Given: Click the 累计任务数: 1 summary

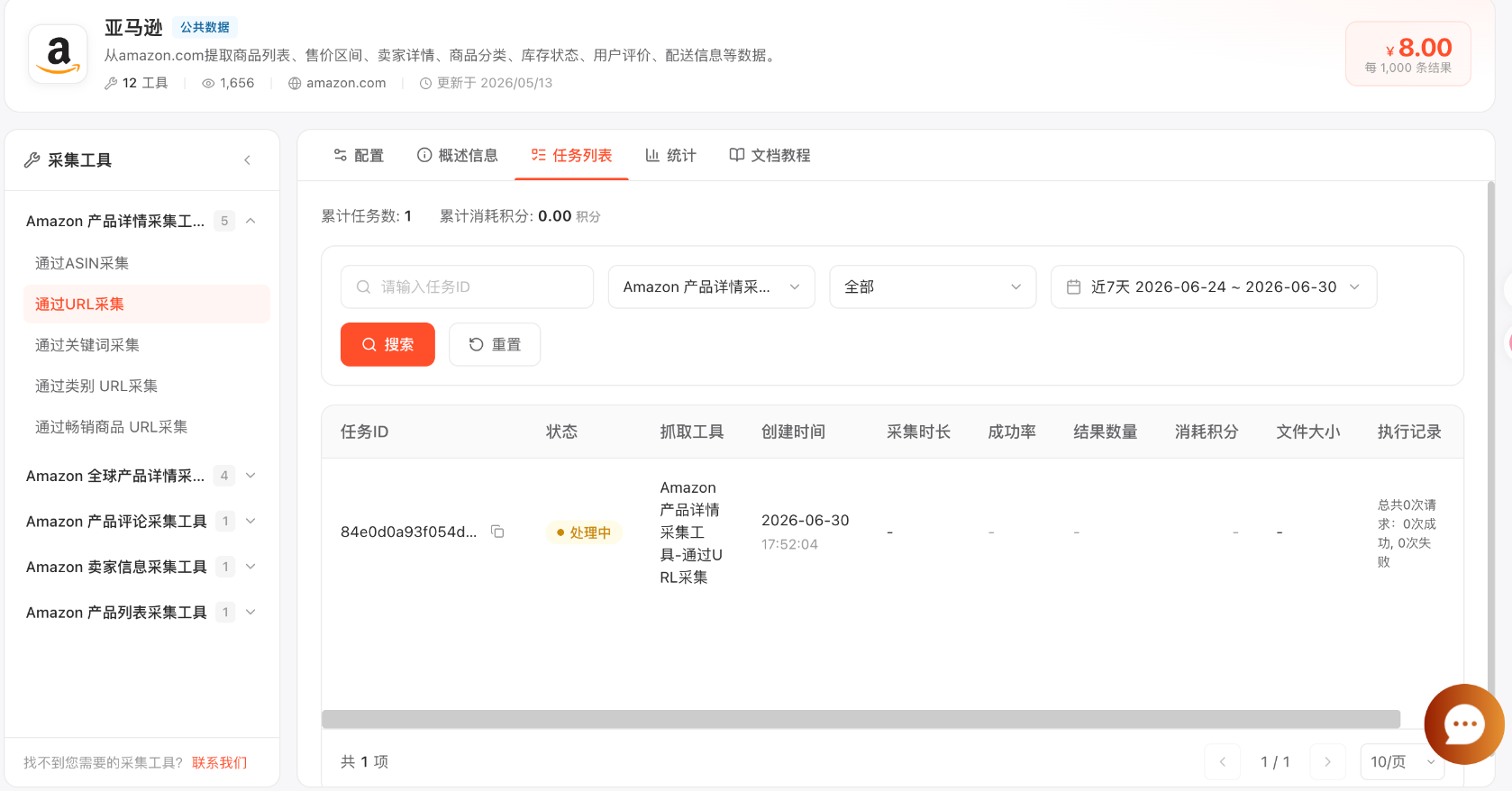Looking at the screenshot, I should (x=367, y=216).
